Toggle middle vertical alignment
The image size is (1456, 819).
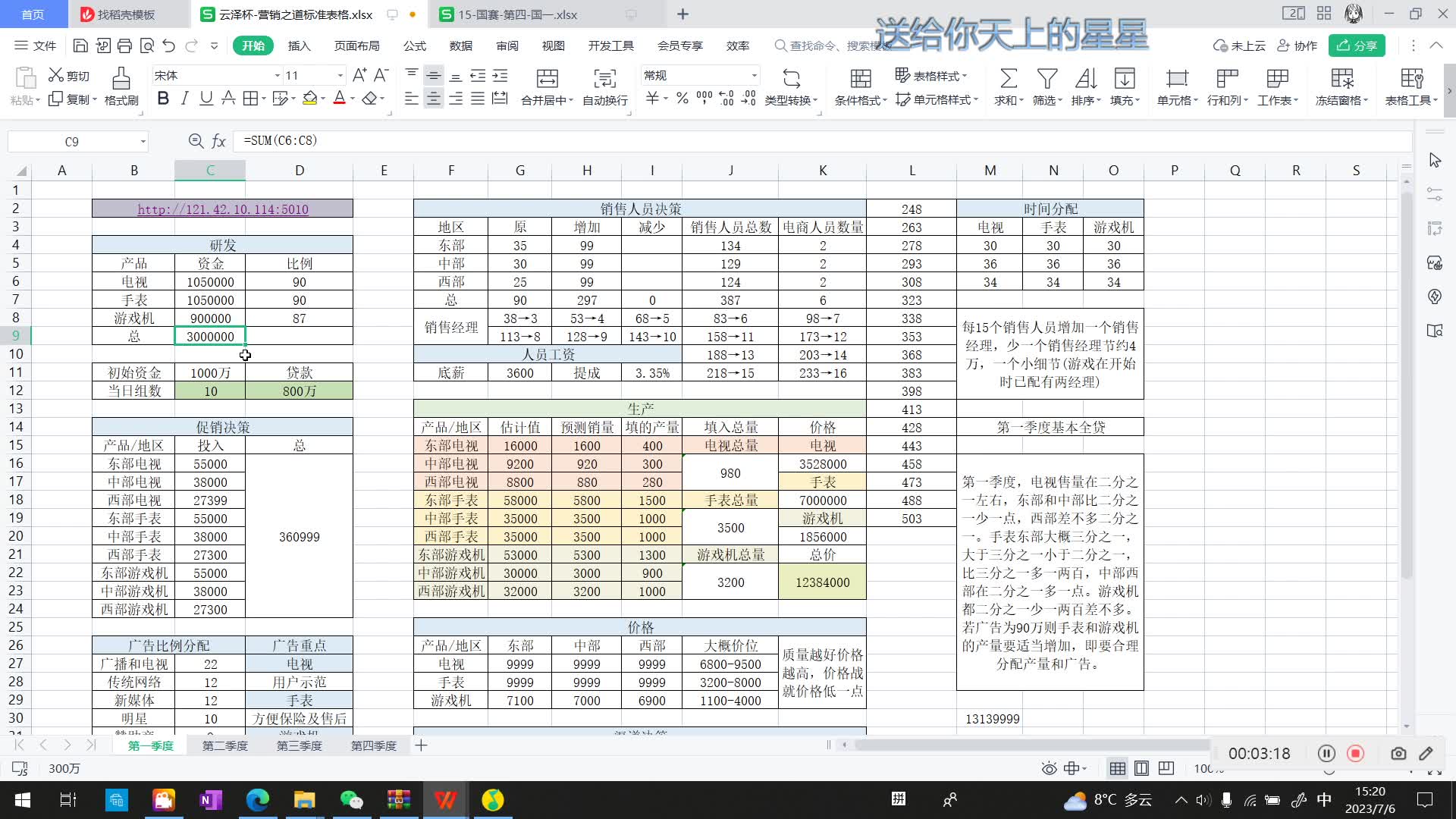(433, 75)
